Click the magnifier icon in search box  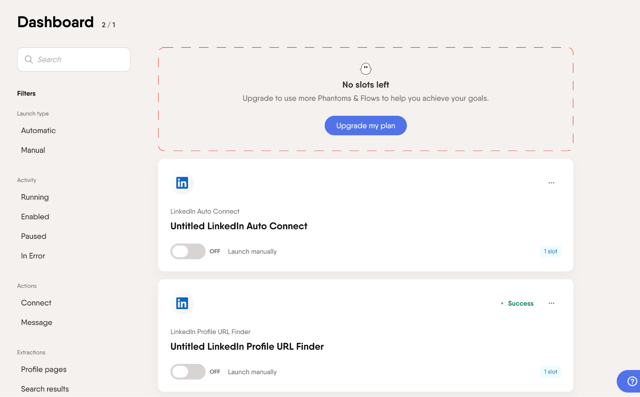point(29,60)
